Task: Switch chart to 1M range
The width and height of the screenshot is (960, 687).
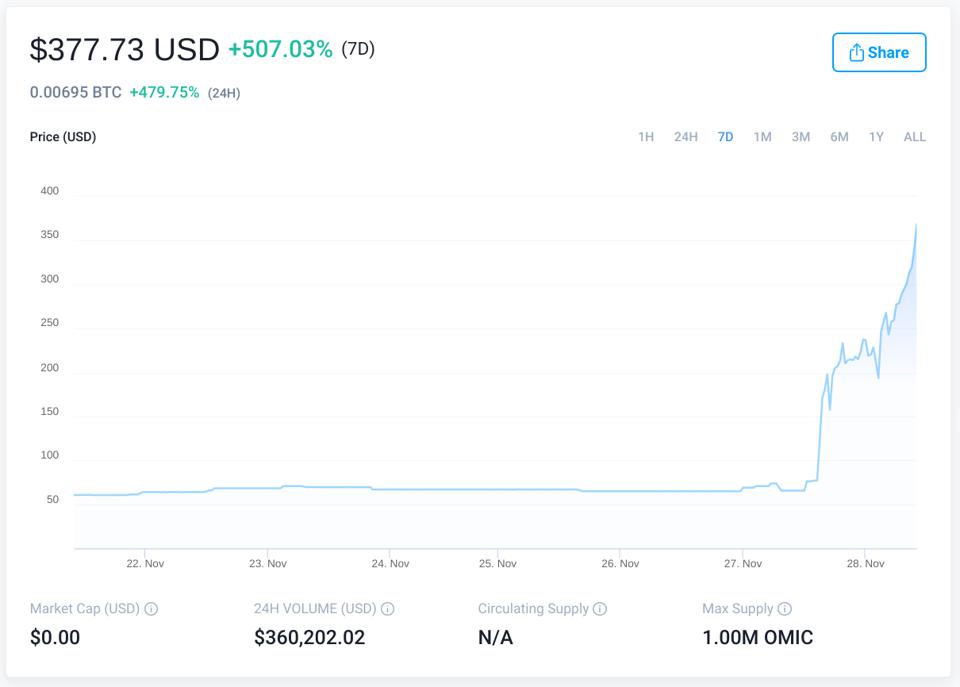Action: [762, 137]
